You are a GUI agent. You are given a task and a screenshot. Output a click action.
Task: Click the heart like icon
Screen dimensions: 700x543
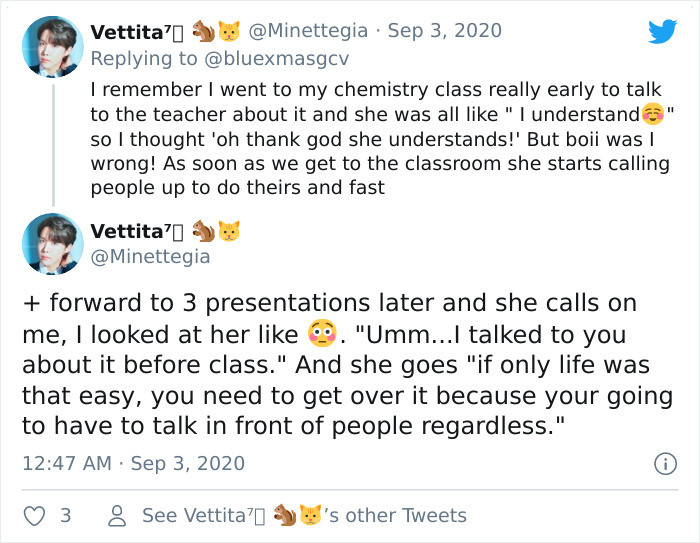click(34, 516)
